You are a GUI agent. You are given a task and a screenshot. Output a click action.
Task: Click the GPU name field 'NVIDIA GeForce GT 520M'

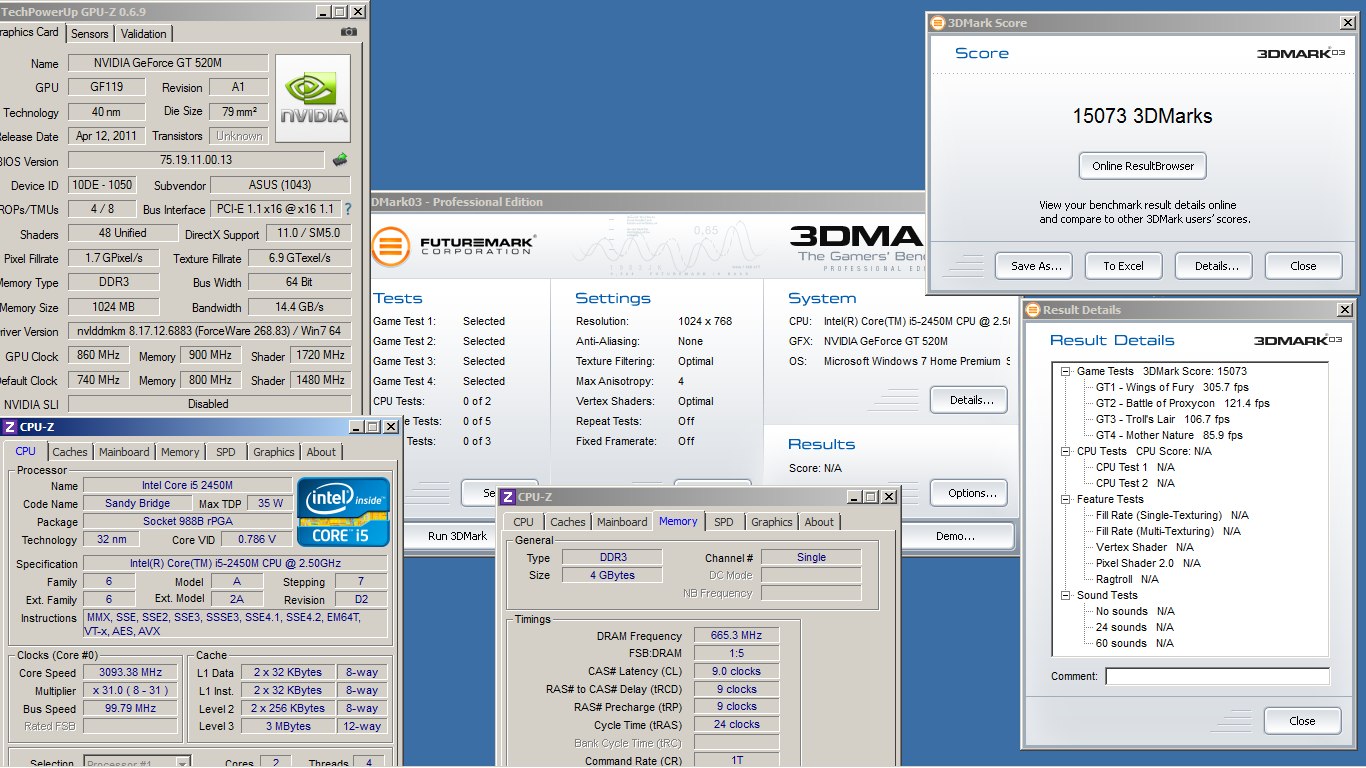pos(168,63)
